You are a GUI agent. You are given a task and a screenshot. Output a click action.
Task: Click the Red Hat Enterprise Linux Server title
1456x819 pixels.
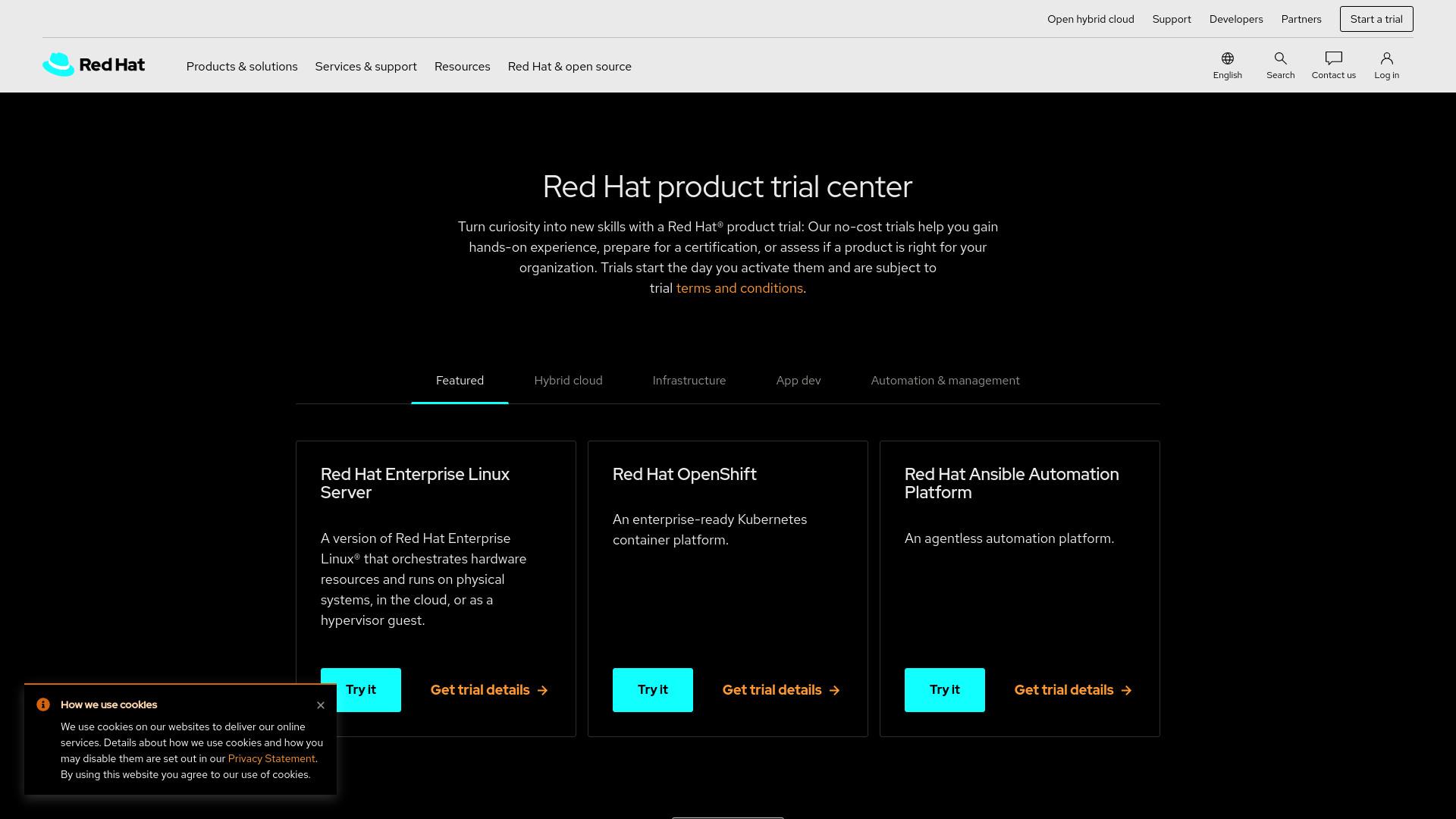(415, 483)
